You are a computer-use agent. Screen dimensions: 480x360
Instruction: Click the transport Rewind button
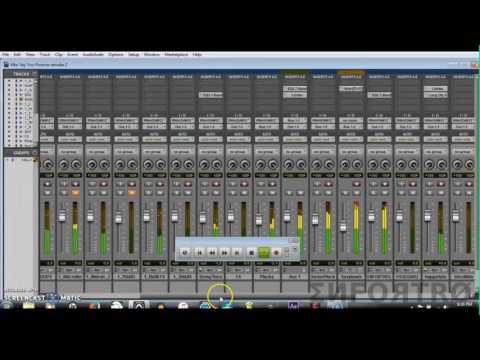coord(212,253)
